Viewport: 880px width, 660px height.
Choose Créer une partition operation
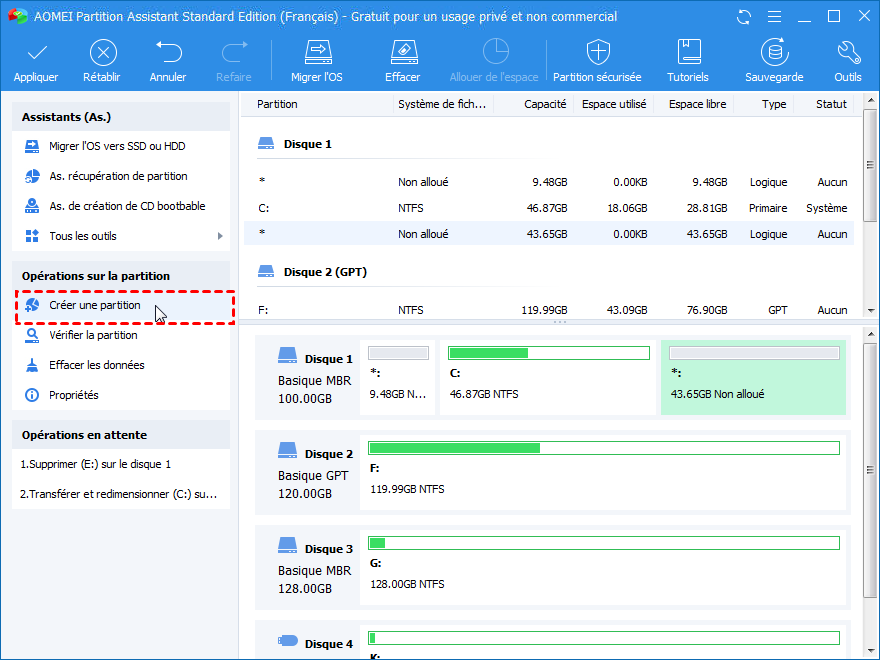pos(95,305)
